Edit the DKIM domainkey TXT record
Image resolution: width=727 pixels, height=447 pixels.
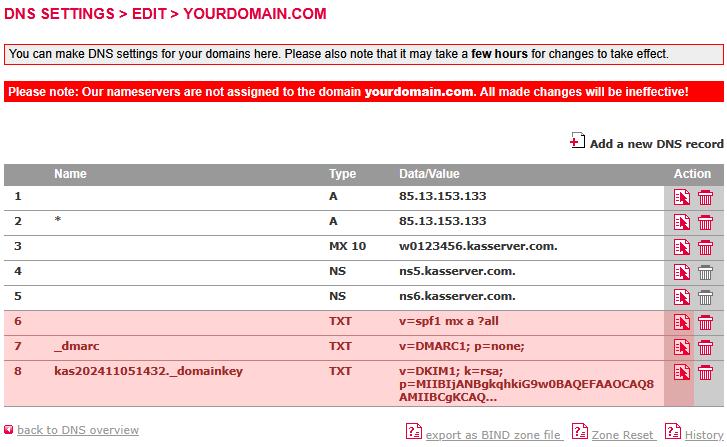[682, 372]
